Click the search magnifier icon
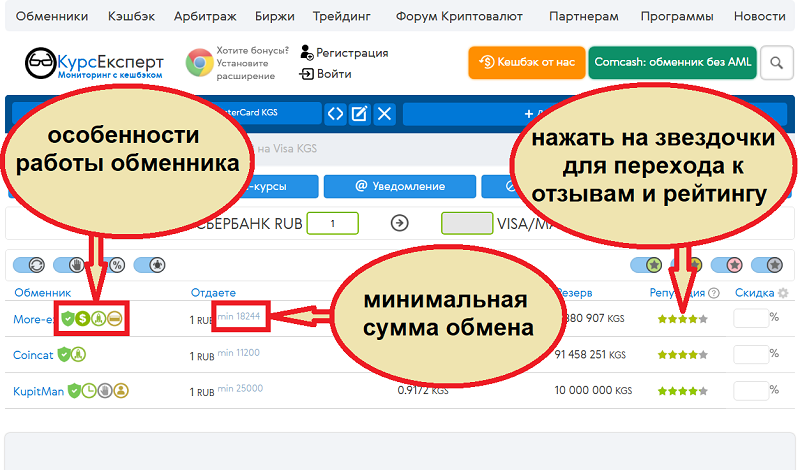The image size is (800, 470). tap(777, 63)
